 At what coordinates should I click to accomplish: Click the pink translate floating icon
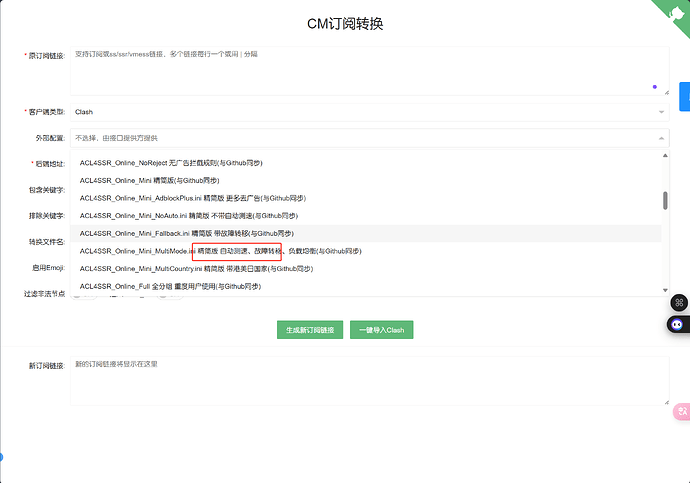682,412
